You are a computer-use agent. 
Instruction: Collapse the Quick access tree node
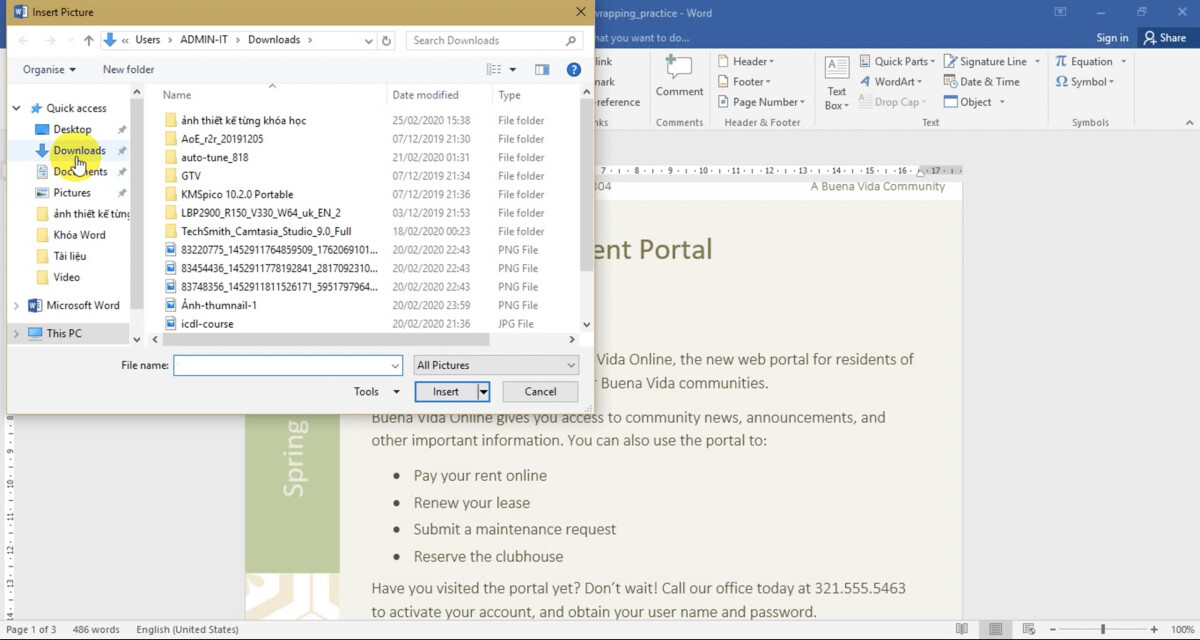16,108
